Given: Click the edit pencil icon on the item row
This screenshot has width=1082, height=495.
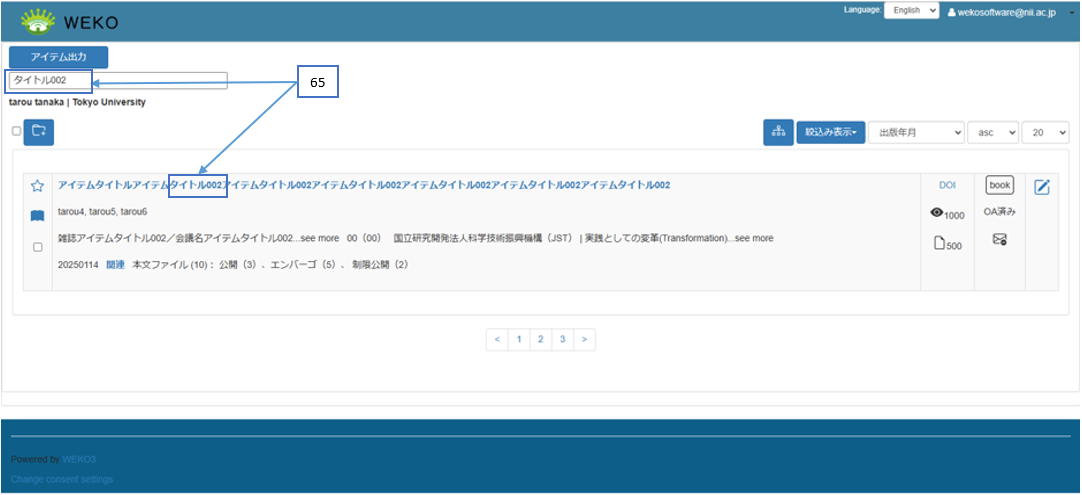Looking at the screenshot, I should [x=1041, y=187].
